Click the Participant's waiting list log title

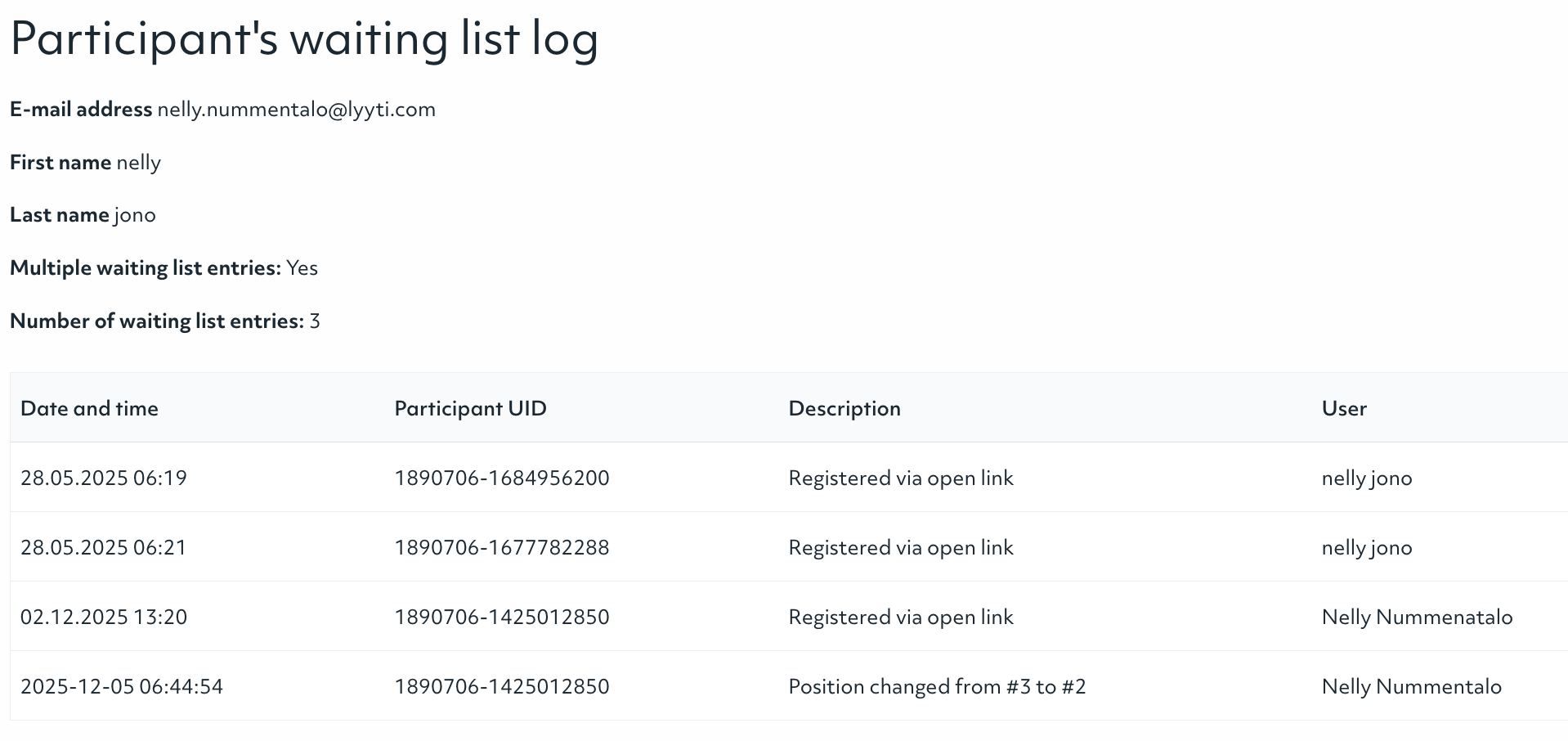pos(303,37)
